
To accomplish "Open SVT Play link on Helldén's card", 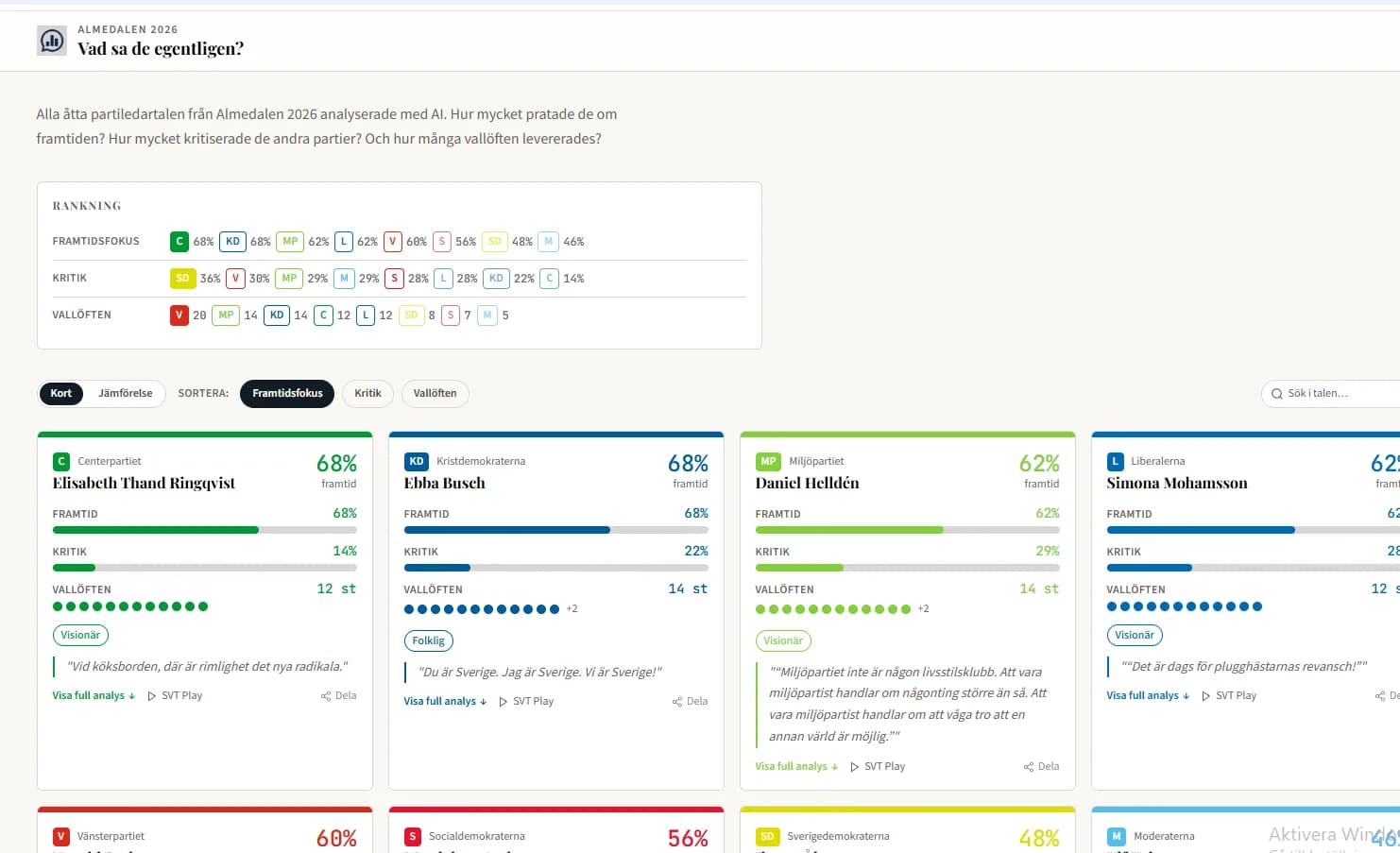I will point(878,767).
